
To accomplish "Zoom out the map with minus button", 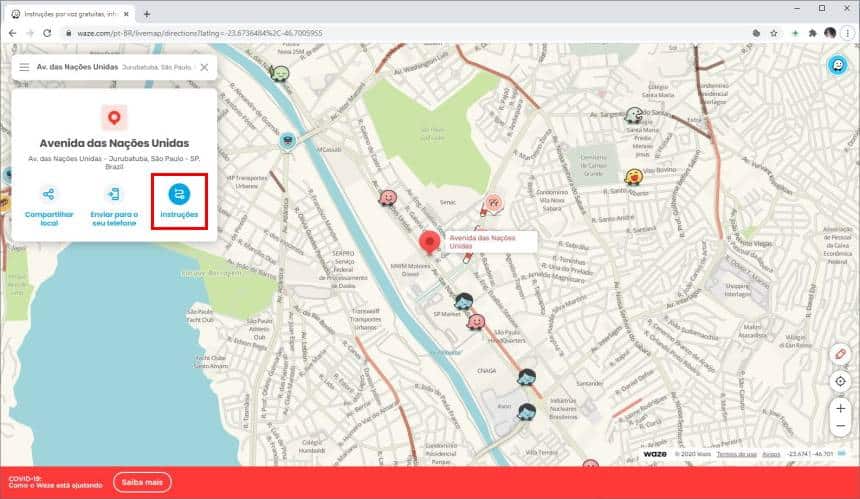I will pos(840,426).
